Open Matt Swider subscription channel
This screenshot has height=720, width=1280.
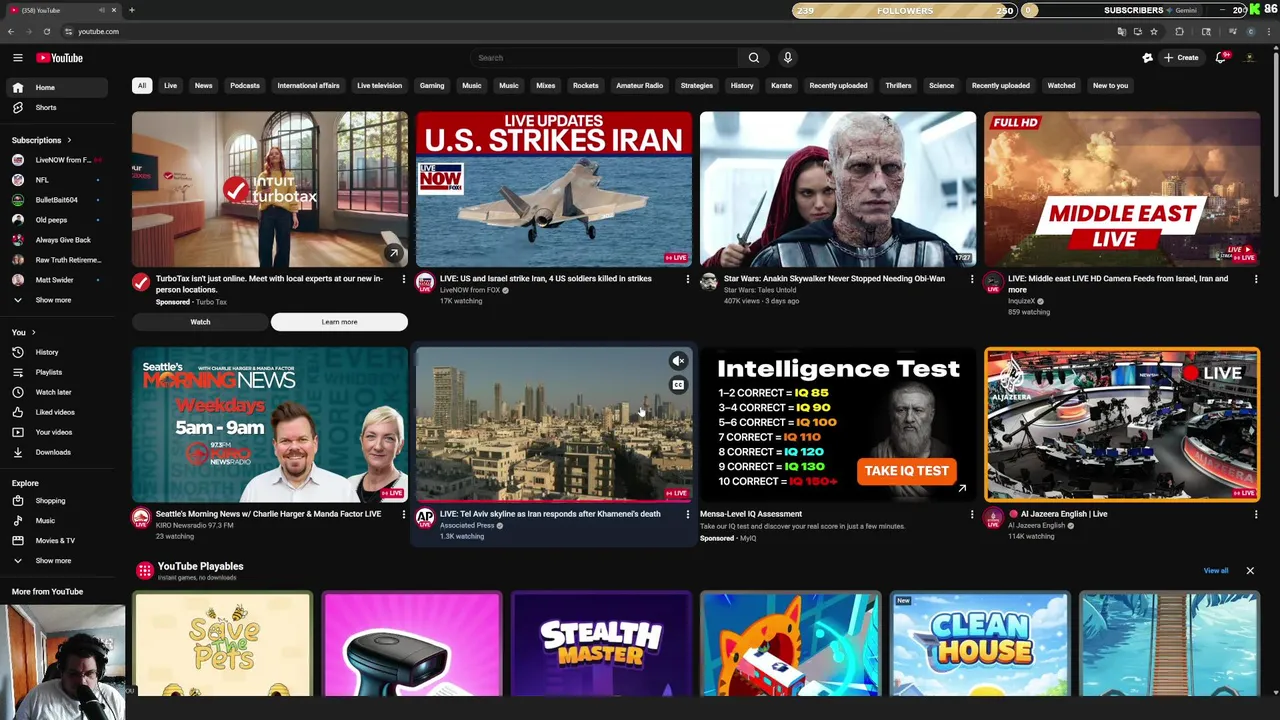56,280
